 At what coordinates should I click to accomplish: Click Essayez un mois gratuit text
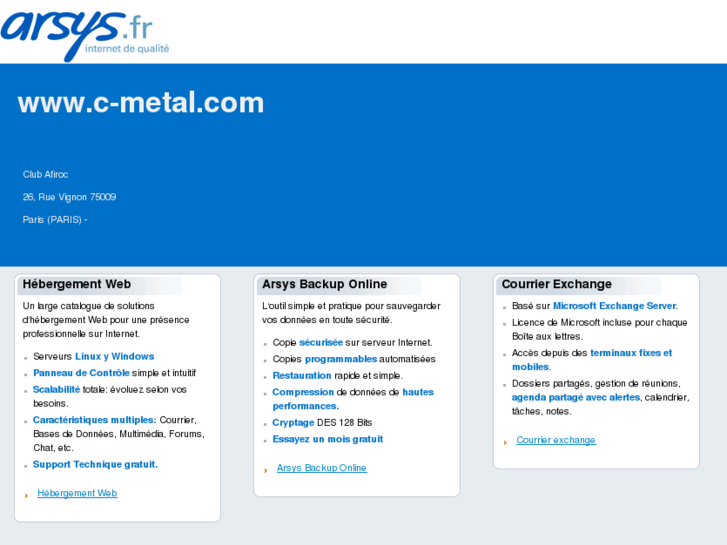click(x=328, y=439)
